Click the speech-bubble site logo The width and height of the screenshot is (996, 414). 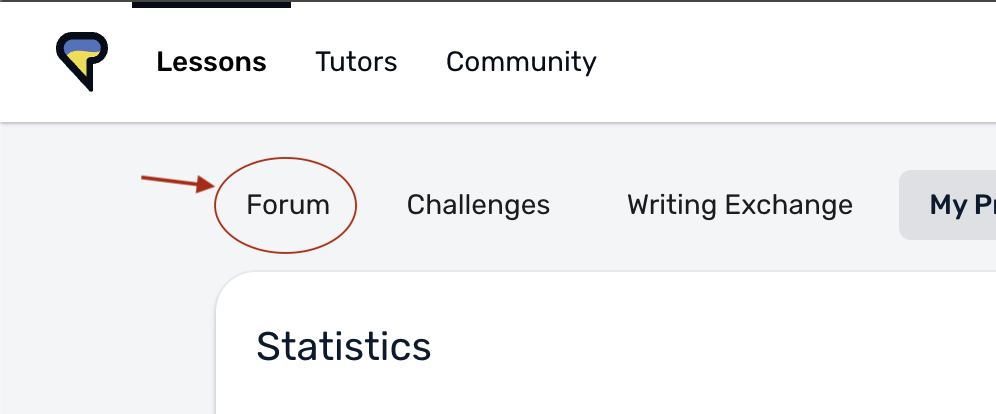(82, 61)
